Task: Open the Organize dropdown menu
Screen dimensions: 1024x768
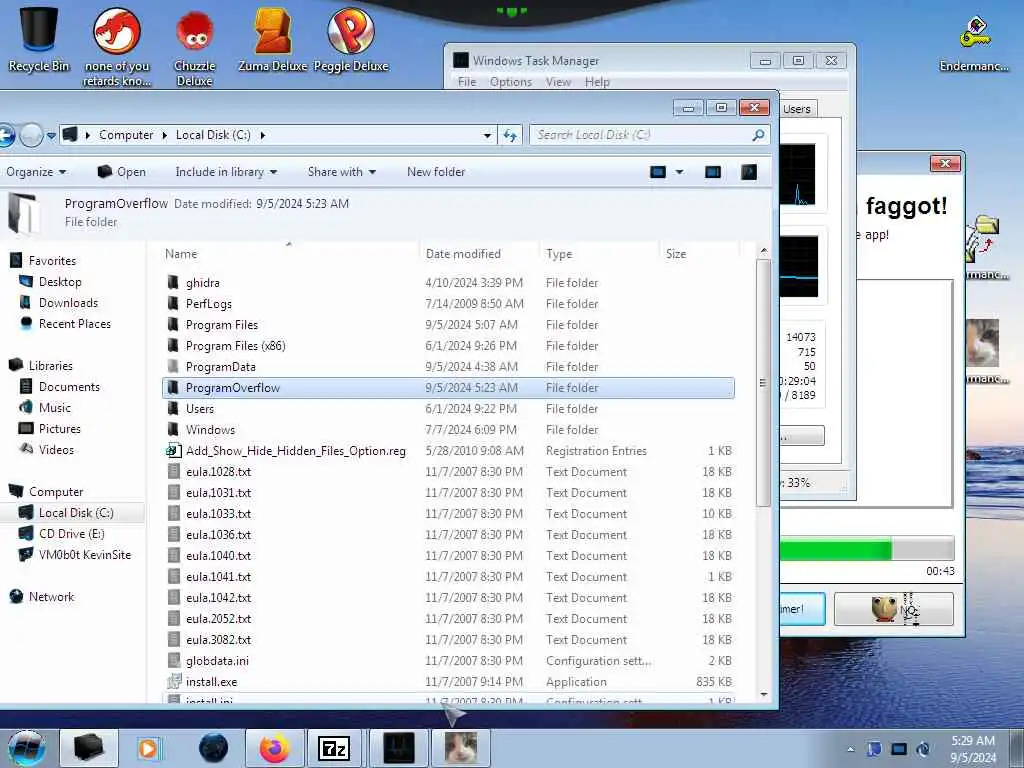Action: click(36, 172)
